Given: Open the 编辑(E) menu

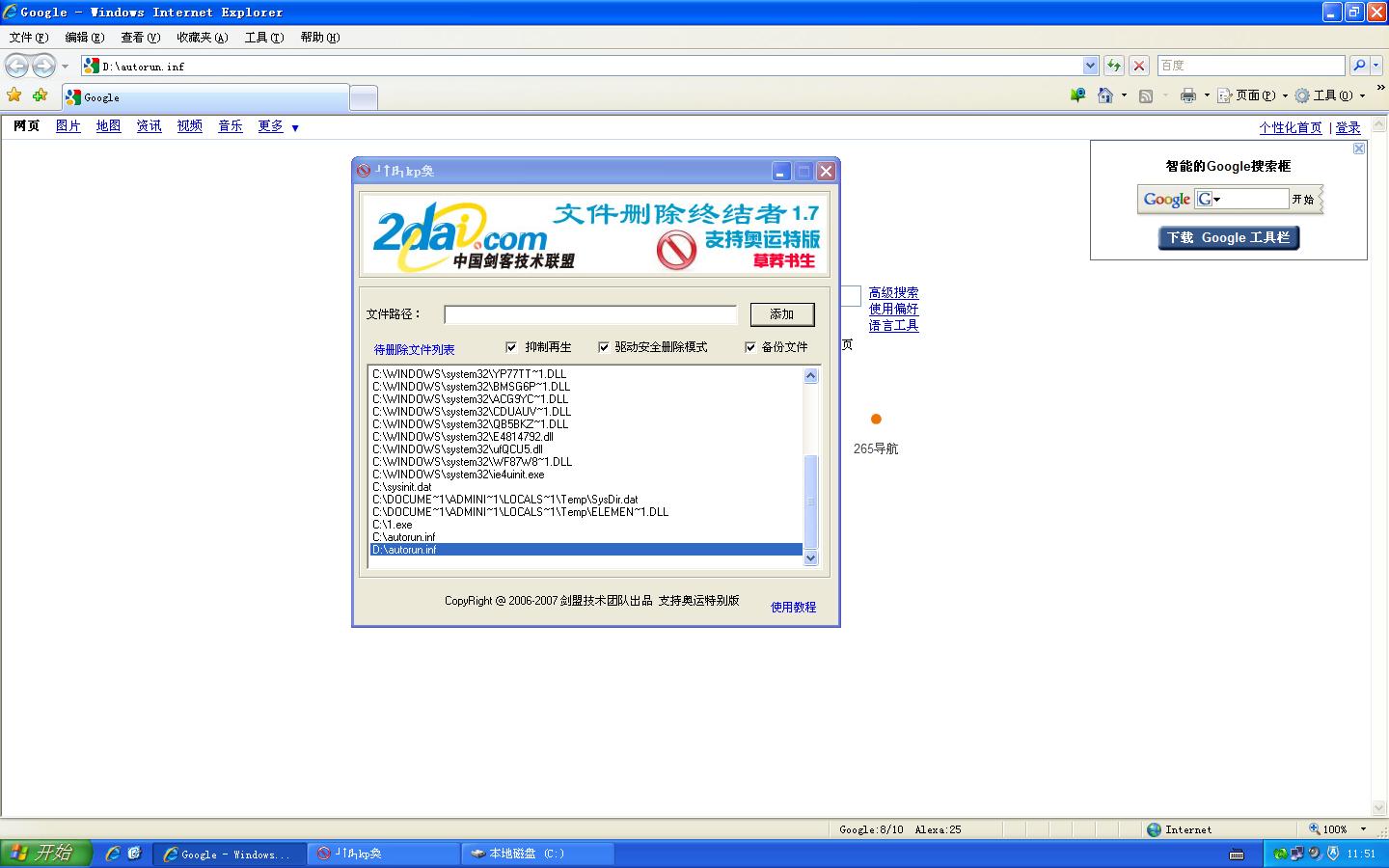Looking at the screenshot, I should coord(84,38).
